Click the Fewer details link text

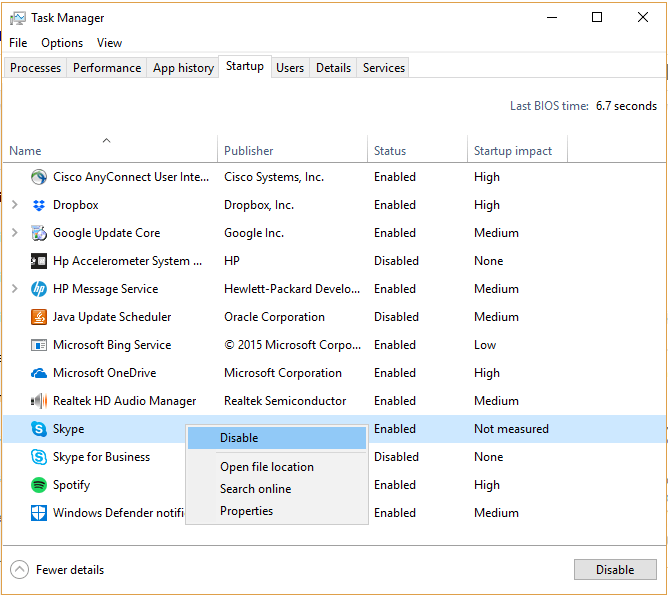coord(70,570)
